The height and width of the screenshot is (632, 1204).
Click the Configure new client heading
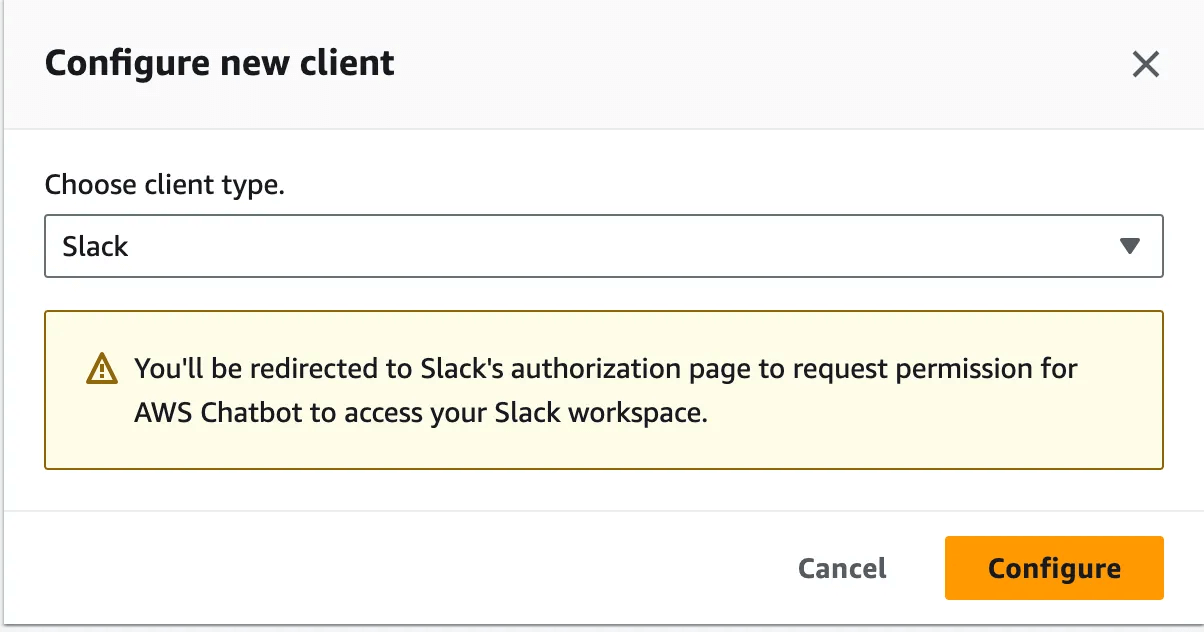(220, 63)
